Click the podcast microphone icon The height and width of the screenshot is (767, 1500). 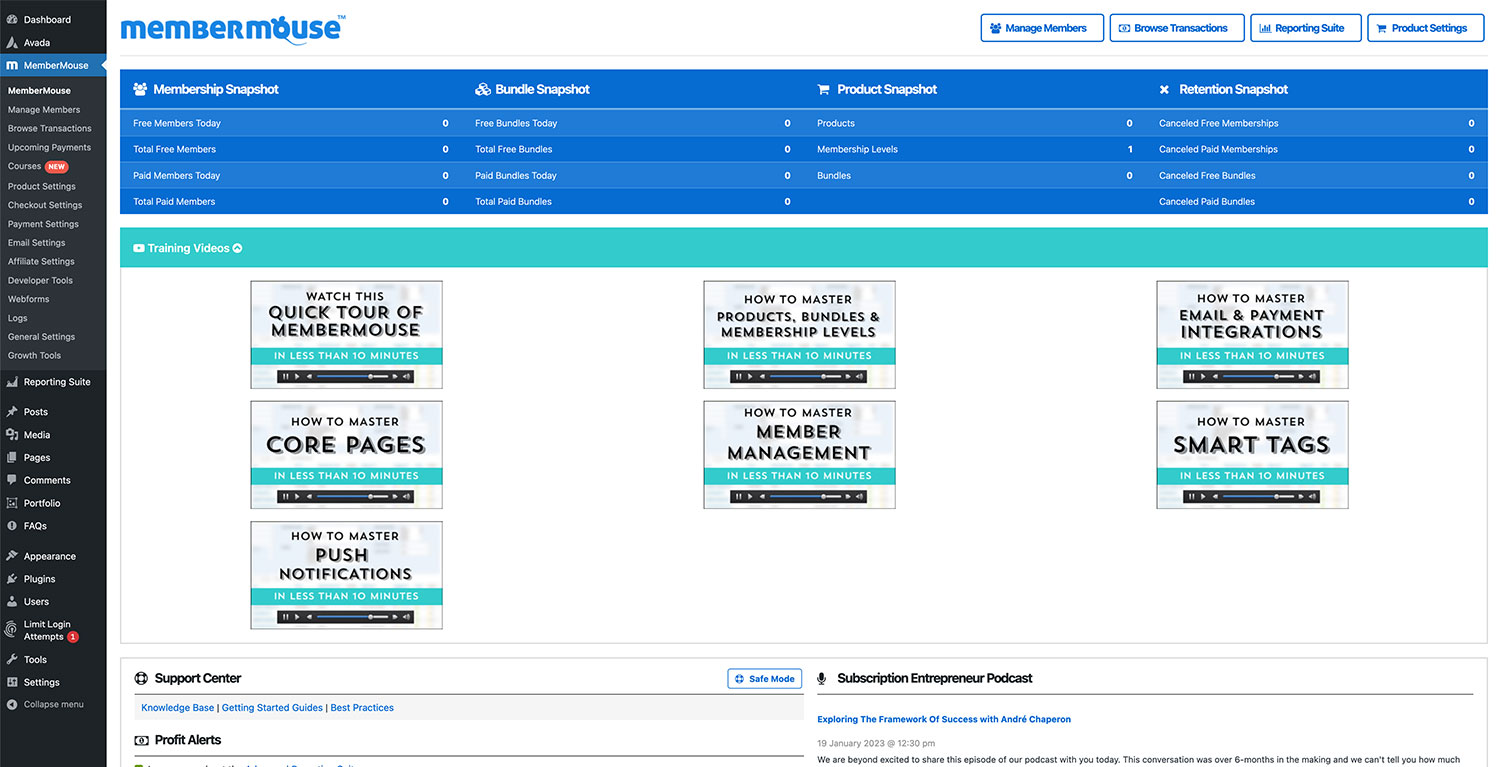(822, 678)
